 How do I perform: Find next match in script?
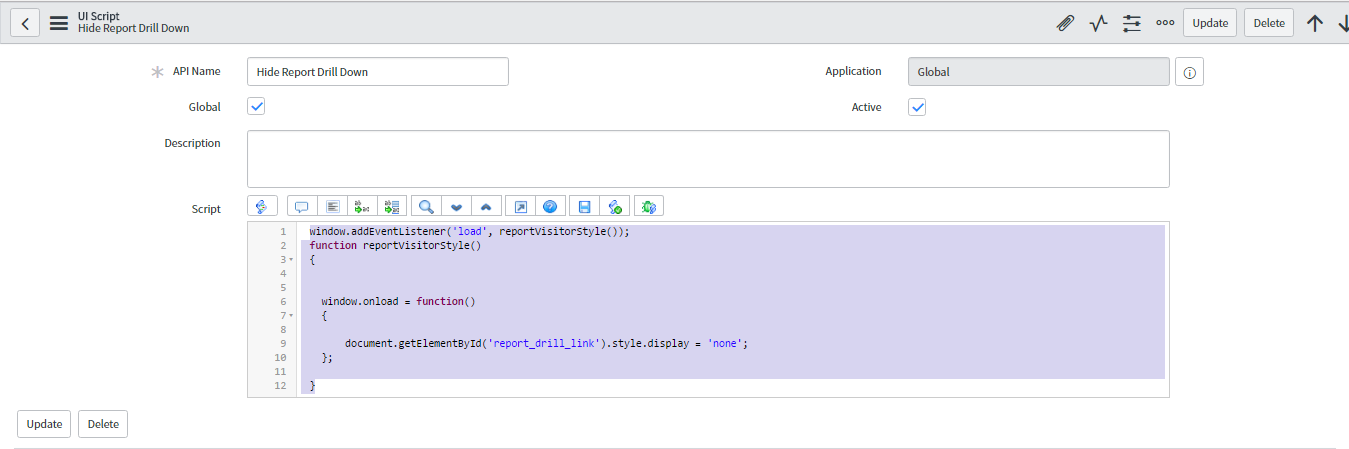[456, 206]
